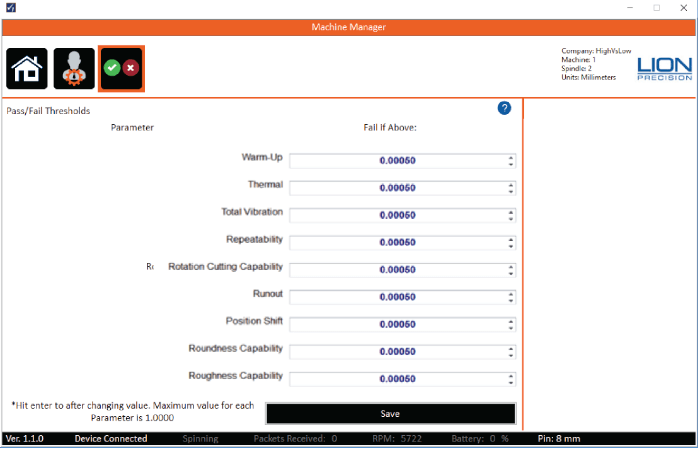Click the Roundness Capability label

pyautogui.click(x=236, y=348)
